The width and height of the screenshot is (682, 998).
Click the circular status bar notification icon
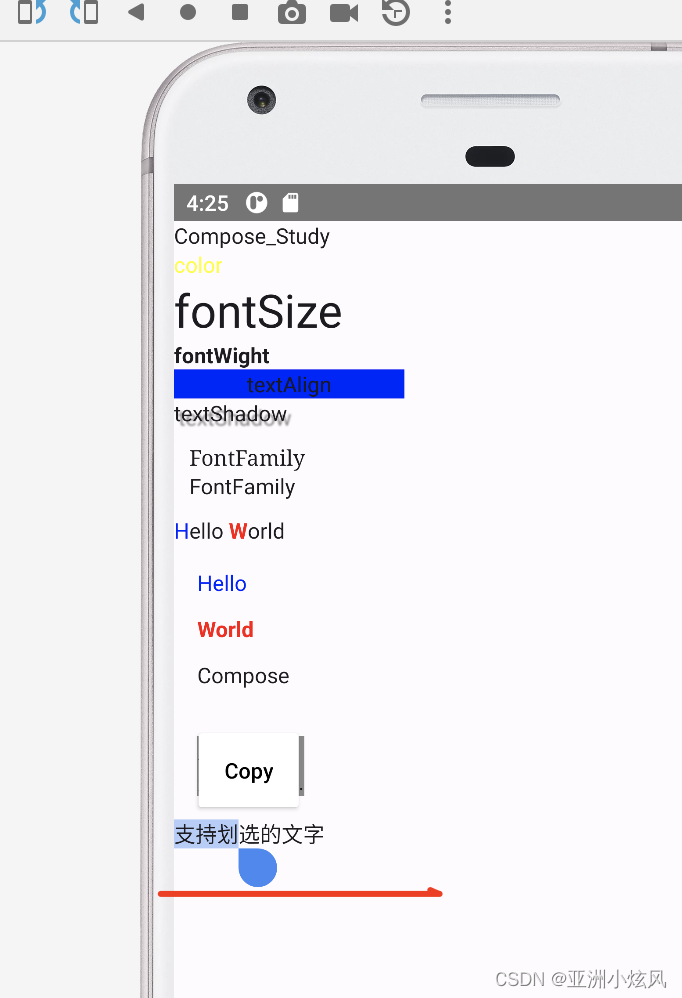coord(256,203)
